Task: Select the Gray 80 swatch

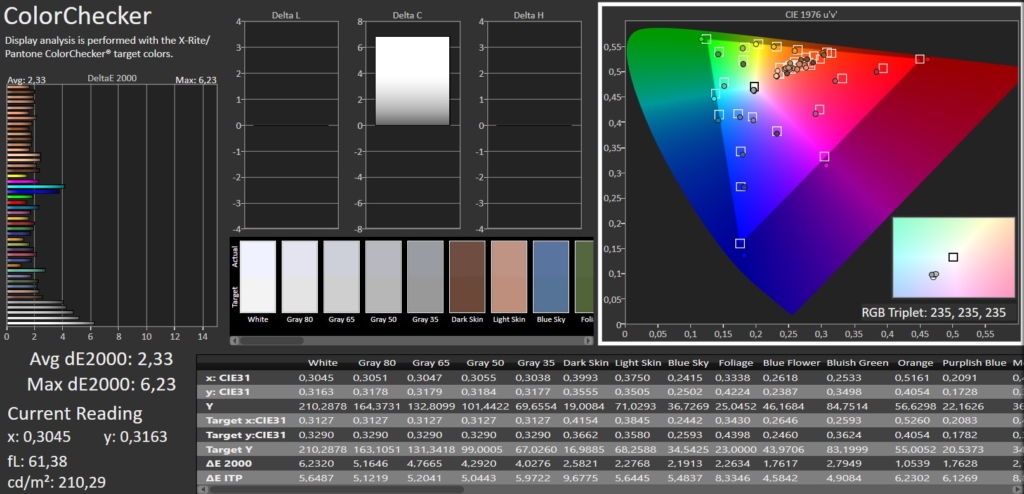Action: 300,278
